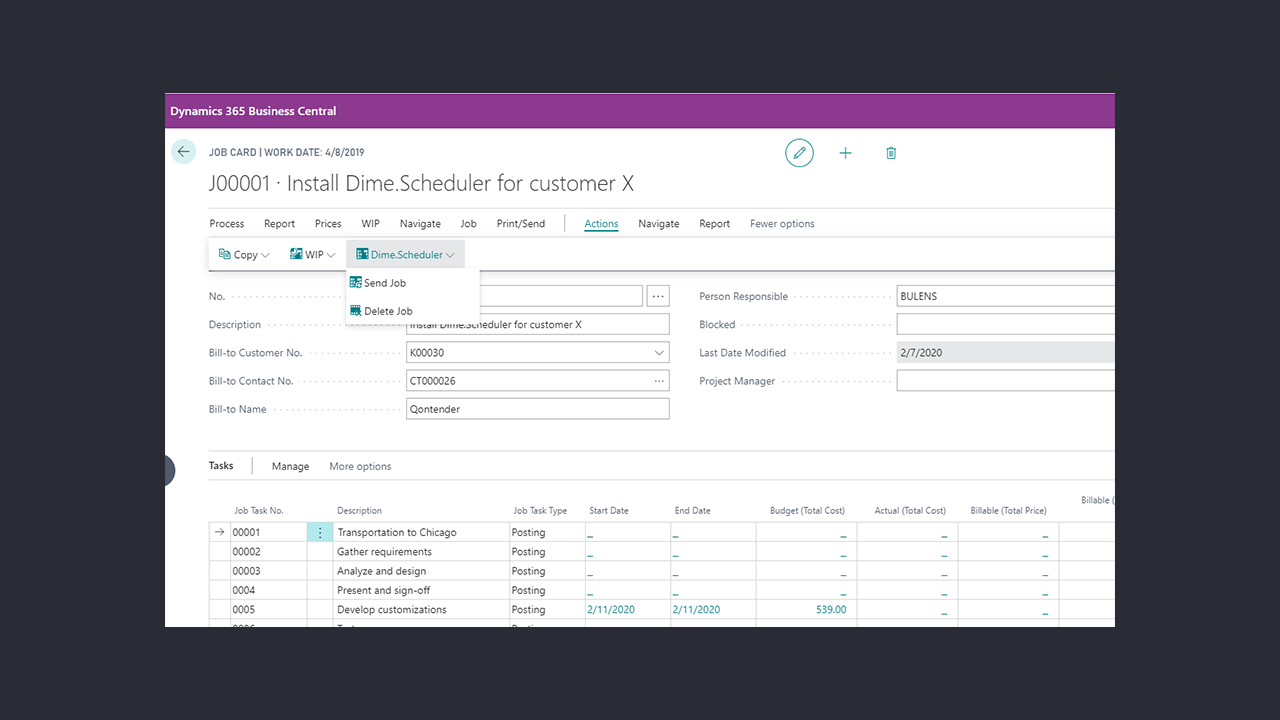The height and width of the screenshot is (720, 1280).
Task: Click the plus new record icon
Action: pos(845,153)
